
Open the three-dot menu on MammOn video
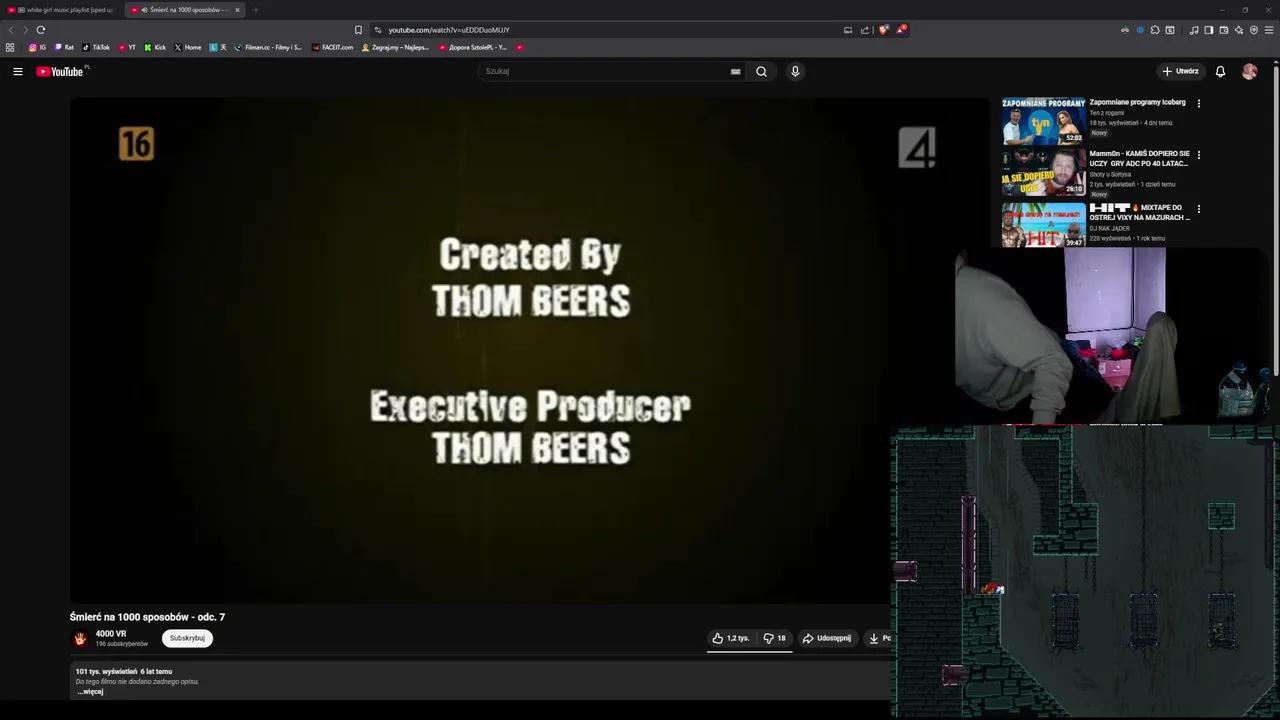coord(1198,155)
